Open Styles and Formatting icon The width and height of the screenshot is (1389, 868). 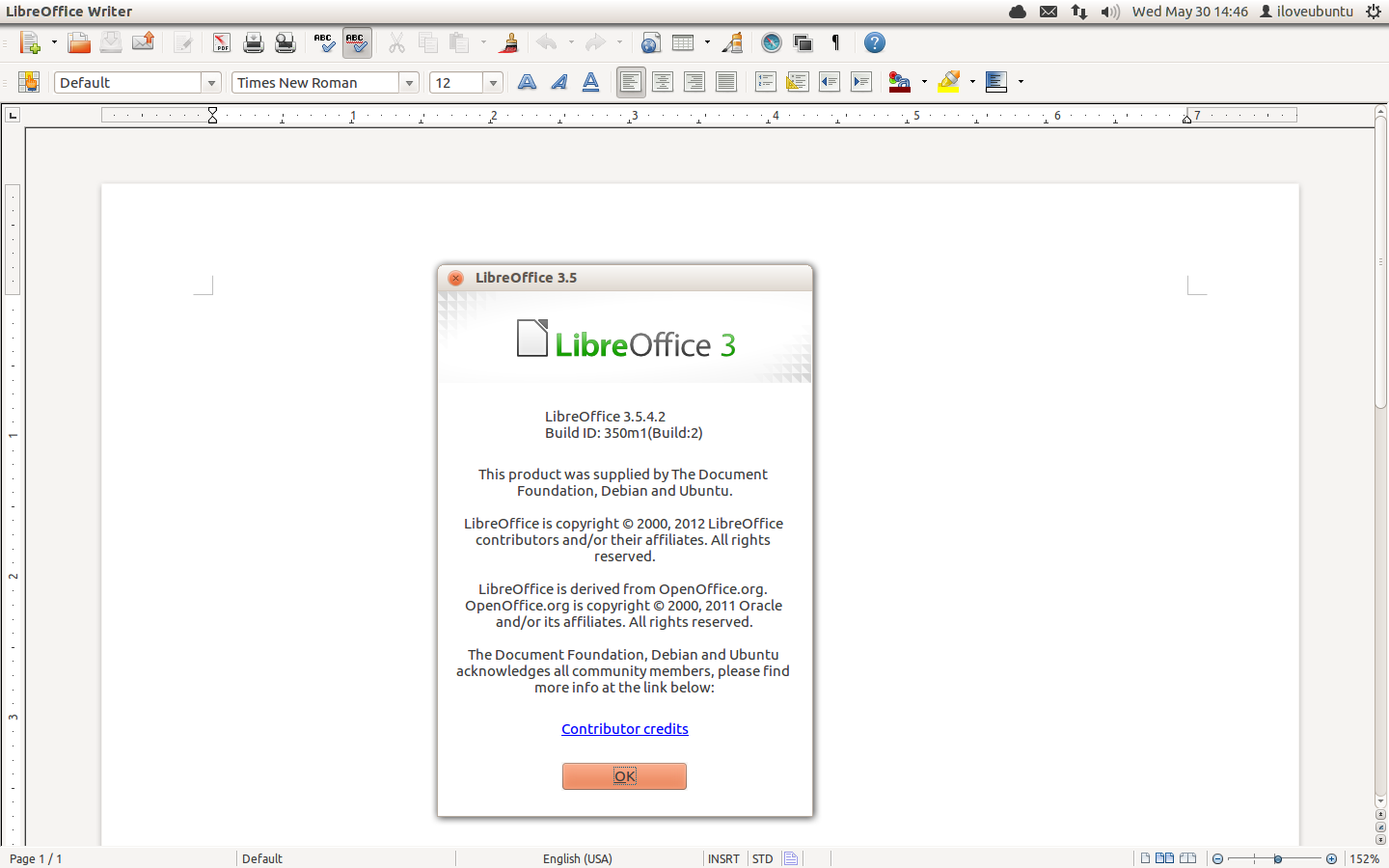(x=29, y=82)
